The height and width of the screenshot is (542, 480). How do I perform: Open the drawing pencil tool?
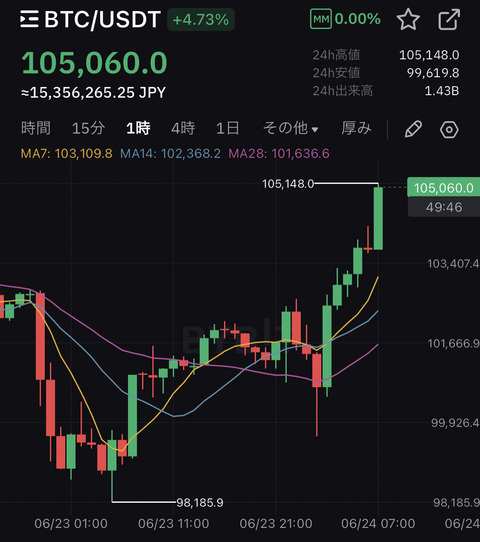click(413, 129)
